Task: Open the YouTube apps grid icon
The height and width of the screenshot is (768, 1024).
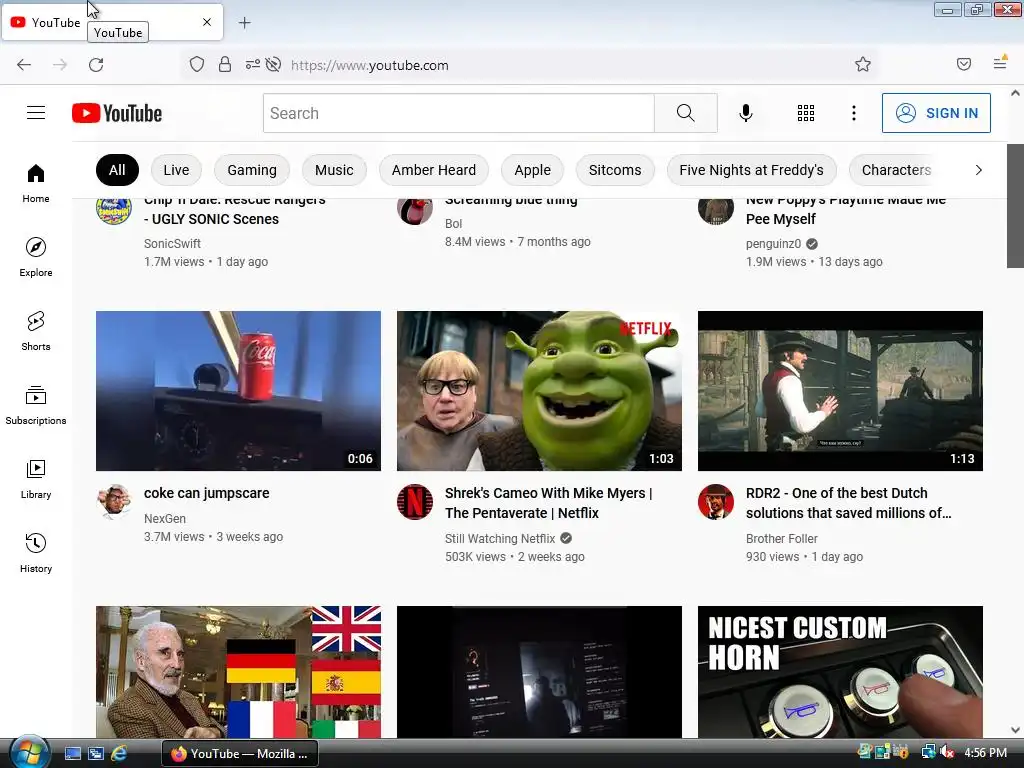Action: click(806, 113)
